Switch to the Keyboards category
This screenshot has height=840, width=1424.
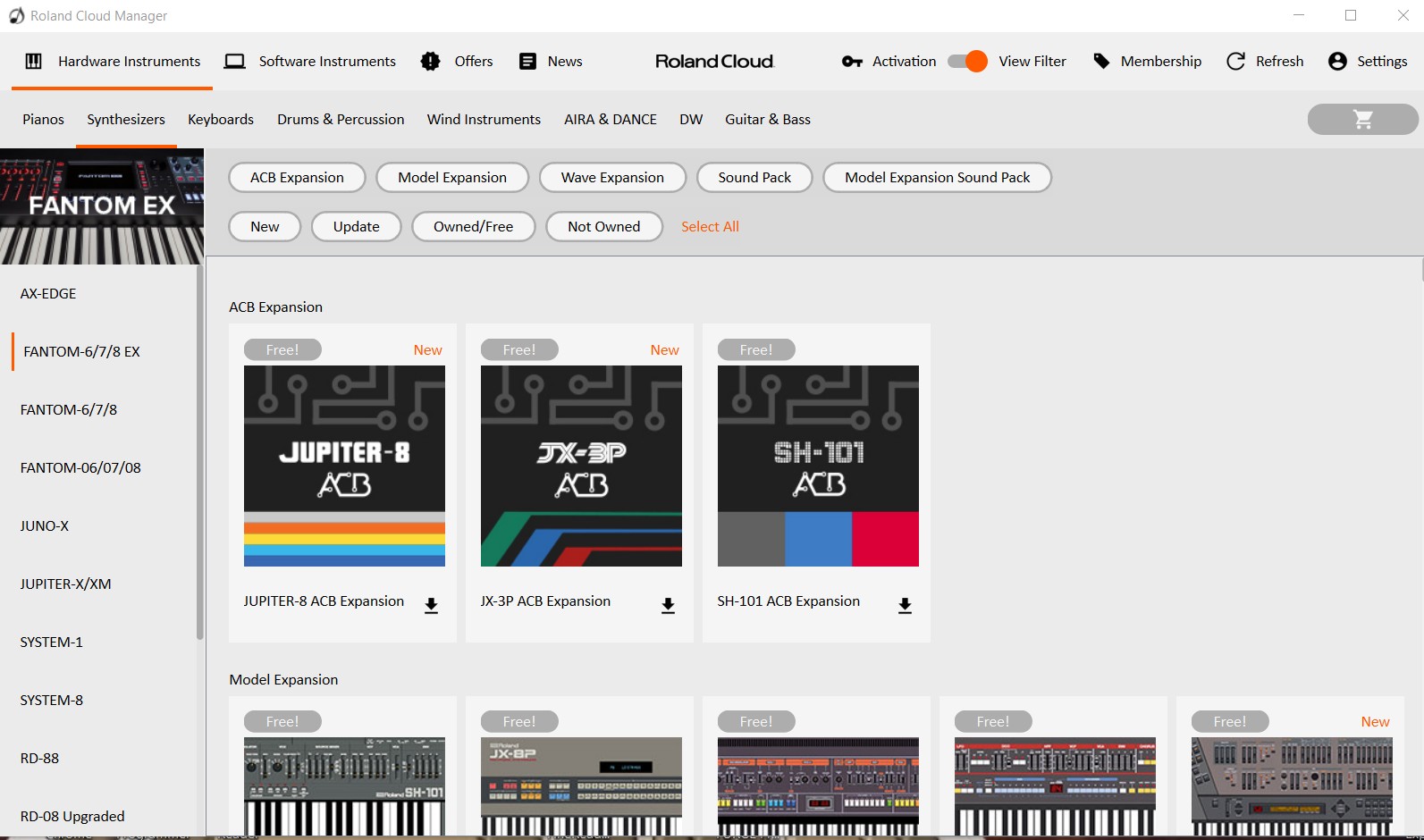pos(221,119)
